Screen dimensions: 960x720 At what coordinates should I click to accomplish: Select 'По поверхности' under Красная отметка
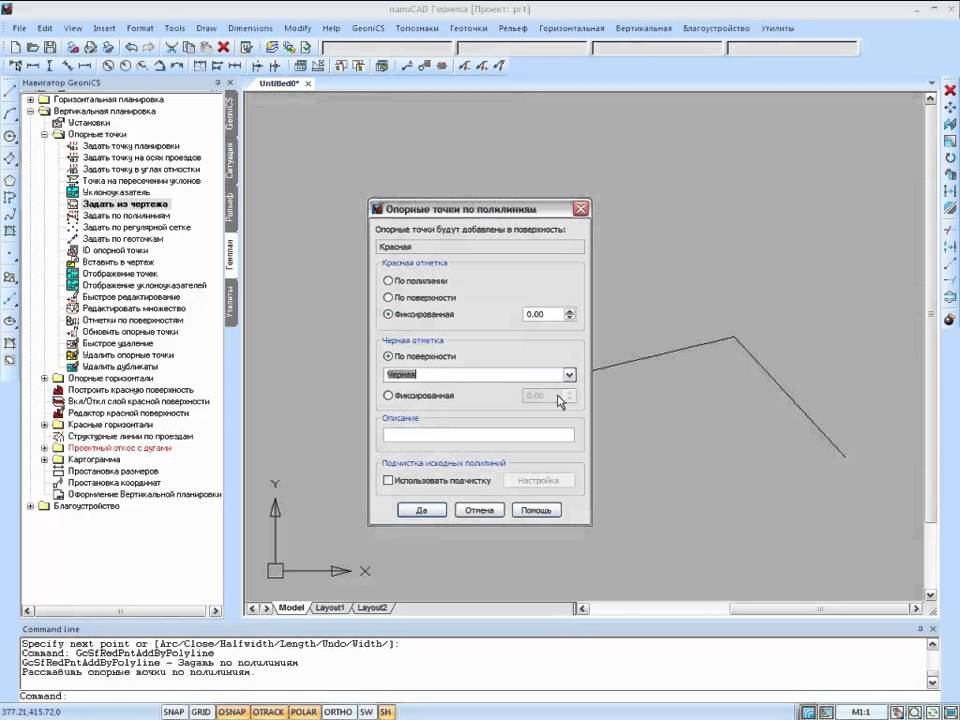[388, 297]
